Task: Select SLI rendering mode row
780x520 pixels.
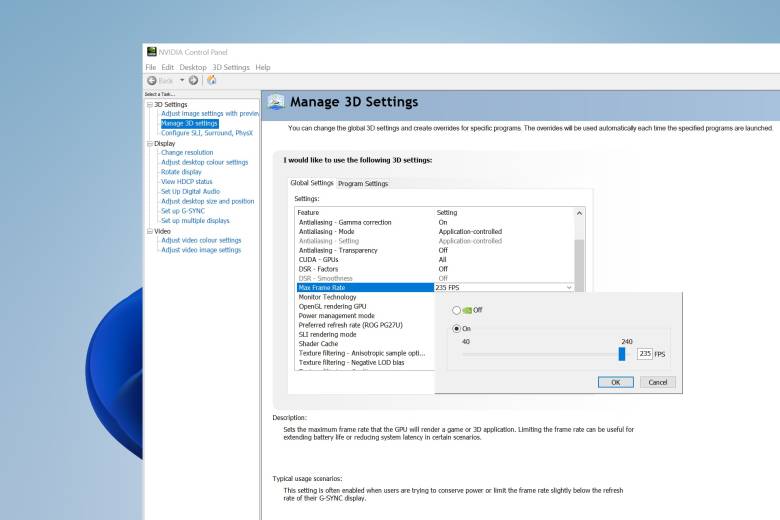Action: point(365,334)
